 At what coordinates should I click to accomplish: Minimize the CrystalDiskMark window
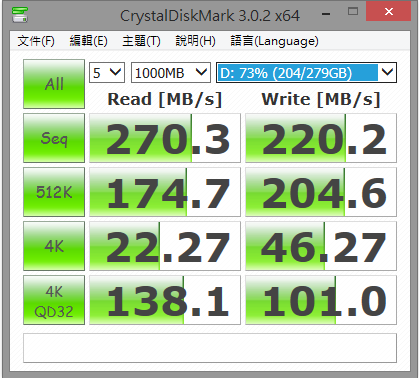(326, 14)
